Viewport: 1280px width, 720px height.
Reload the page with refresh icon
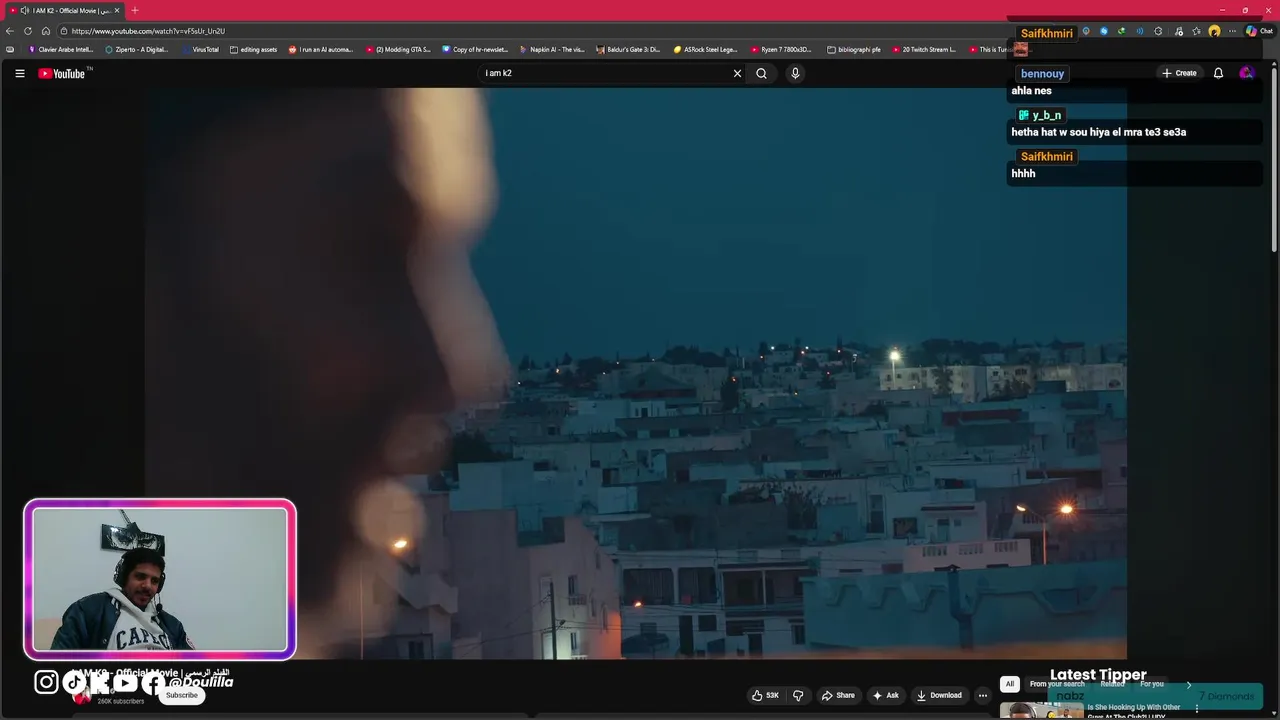[28, 31]
